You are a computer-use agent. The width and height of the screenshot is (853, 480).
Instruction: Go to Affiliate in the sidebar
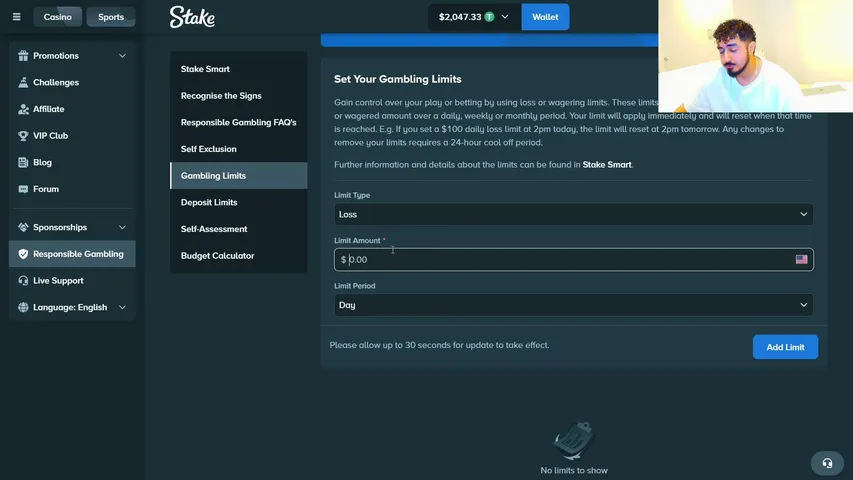pos(72,109)
